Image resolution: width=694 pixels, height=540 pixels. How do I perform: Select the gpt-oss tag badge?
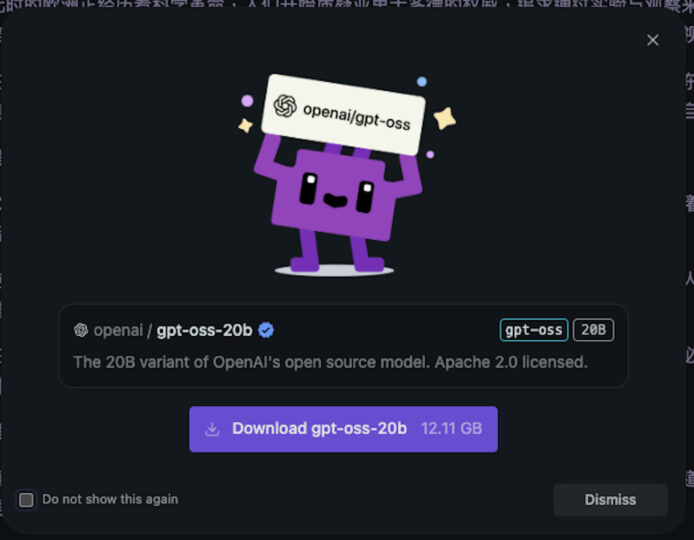(x=534, y=330)
